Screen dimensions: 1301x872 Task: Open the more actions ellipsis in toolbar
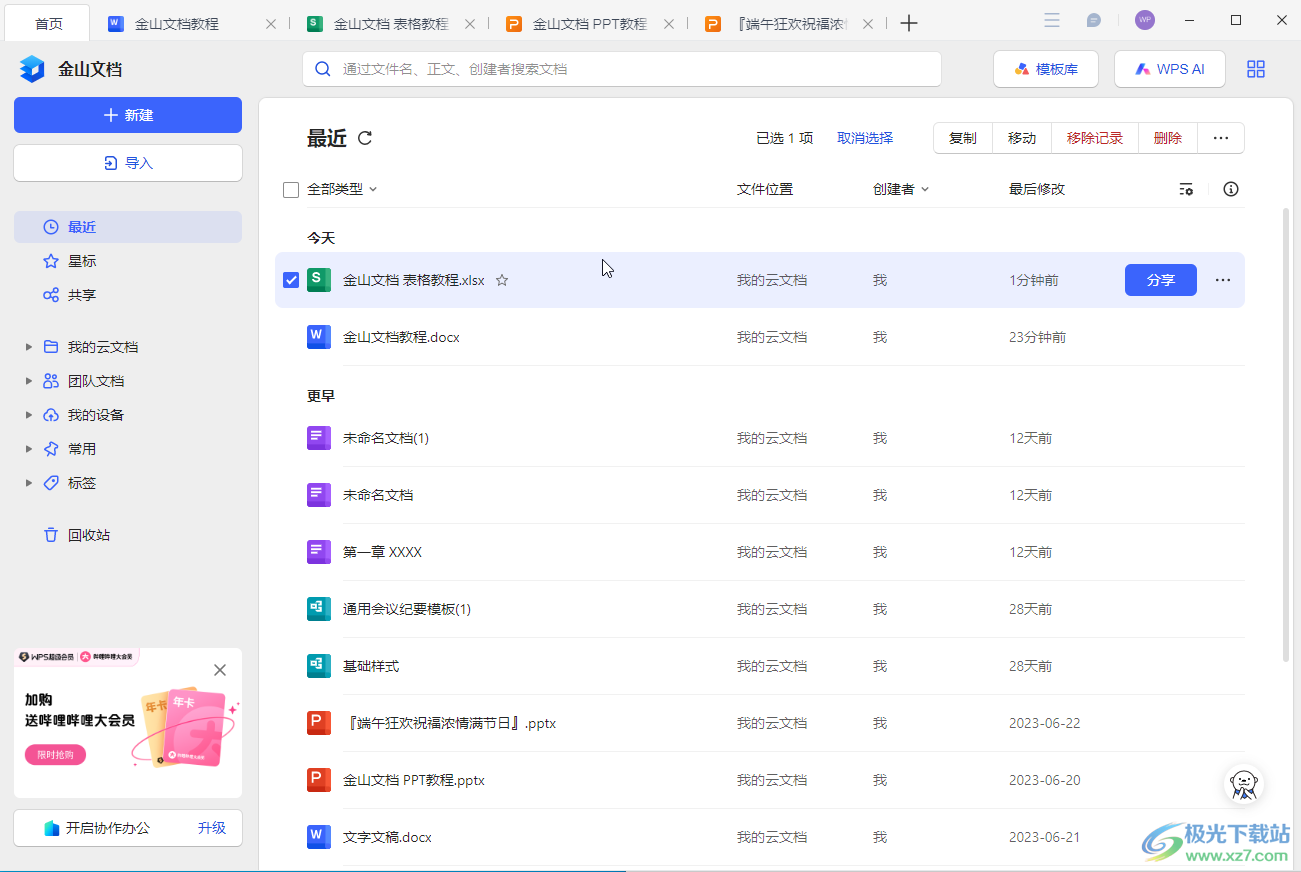click(x=1221, y=138)
